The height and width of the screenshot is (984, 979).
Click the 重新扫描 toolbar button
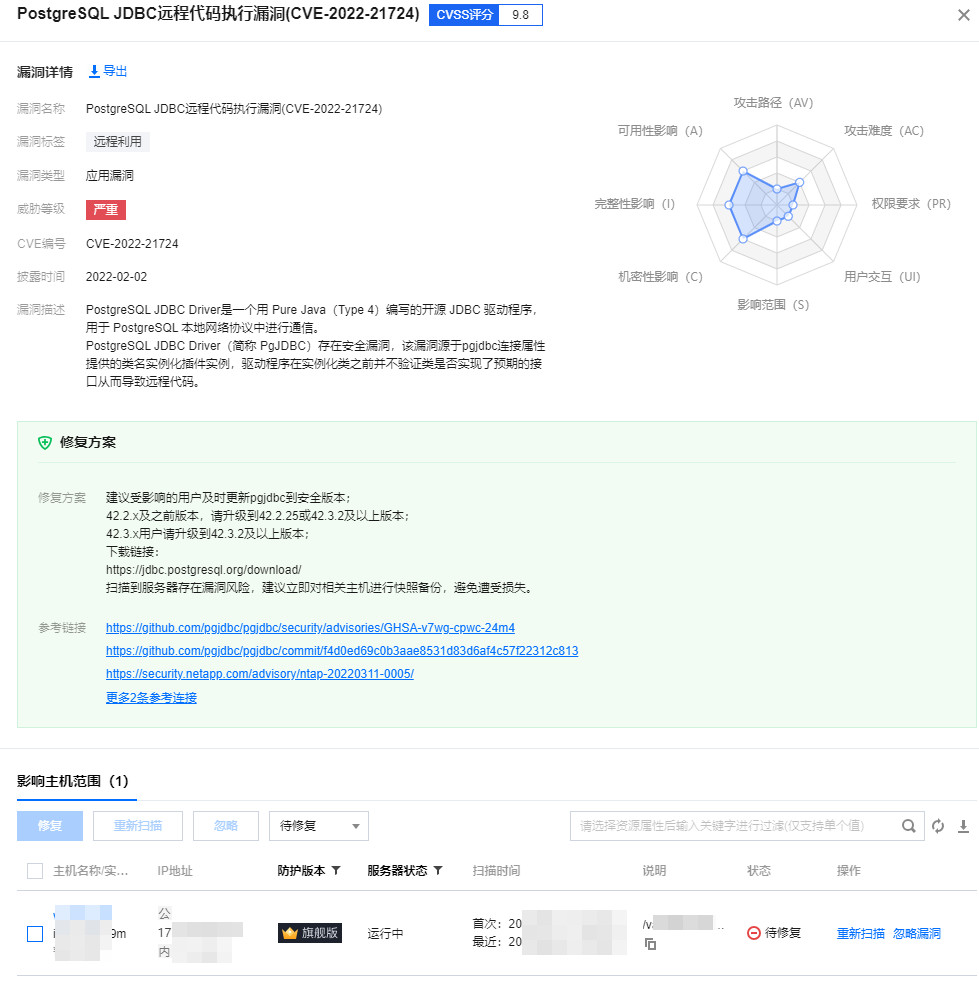(x=137, y=826)
